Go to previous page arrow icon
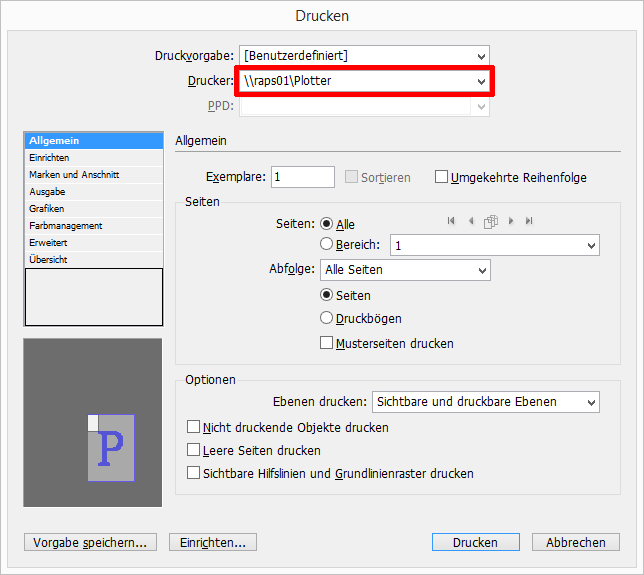 point(471,221)
